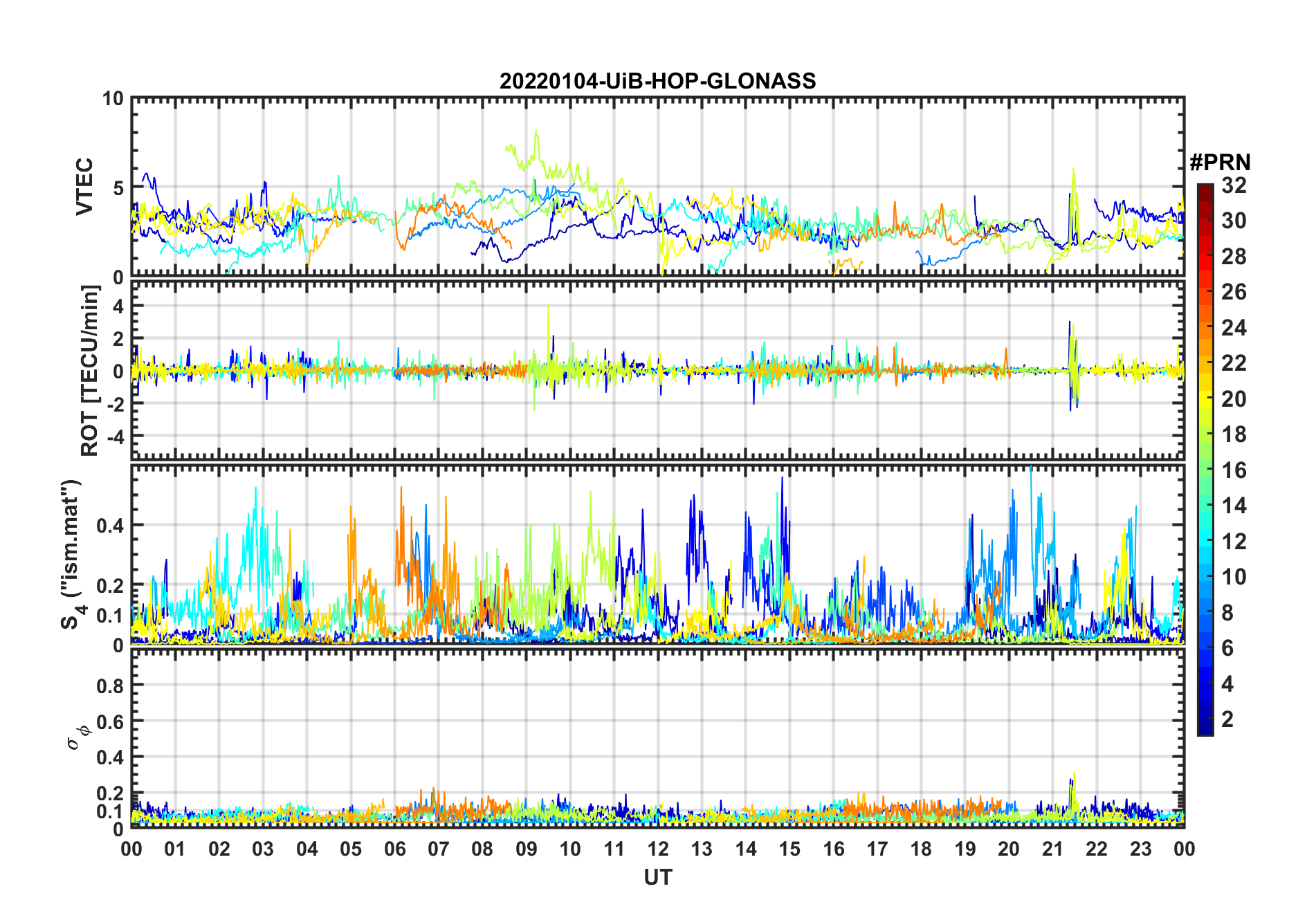Select hour label 15 on UT axis
The image size is (1316, 920).
coord(789,849)
